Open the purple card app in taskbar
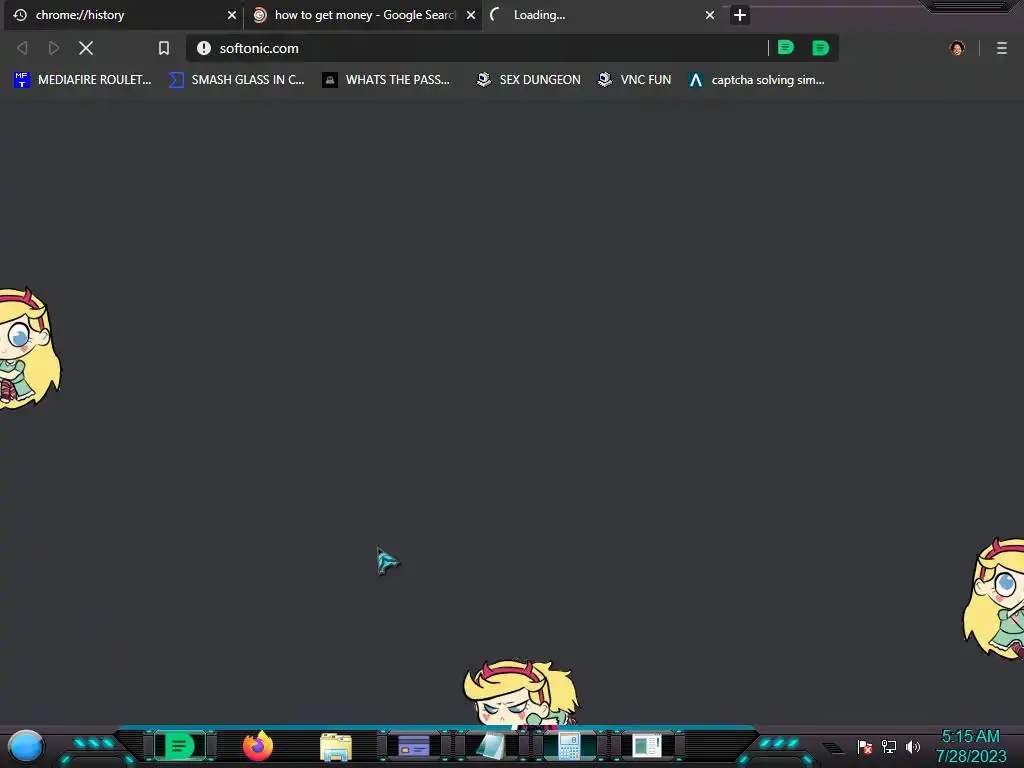 413,746
